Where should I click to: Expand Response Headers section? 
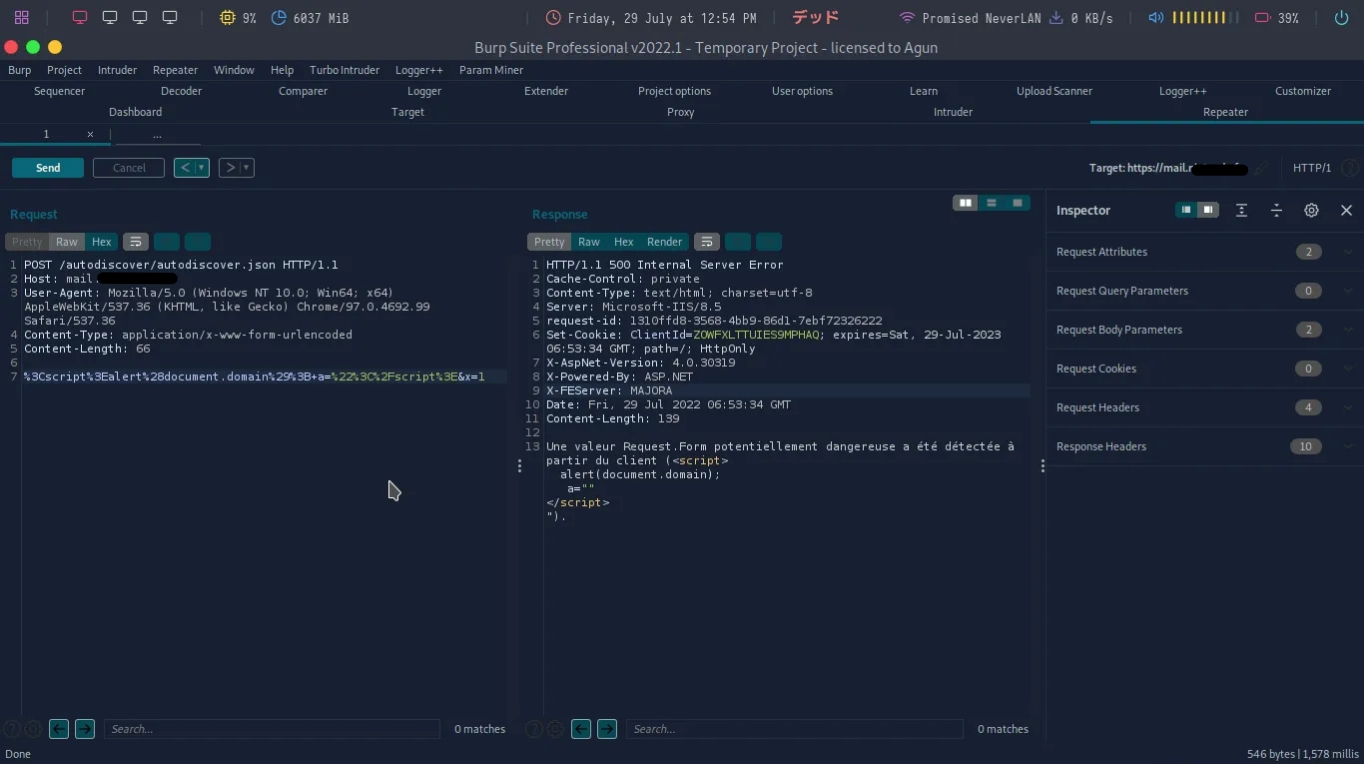coord(1204,447)
